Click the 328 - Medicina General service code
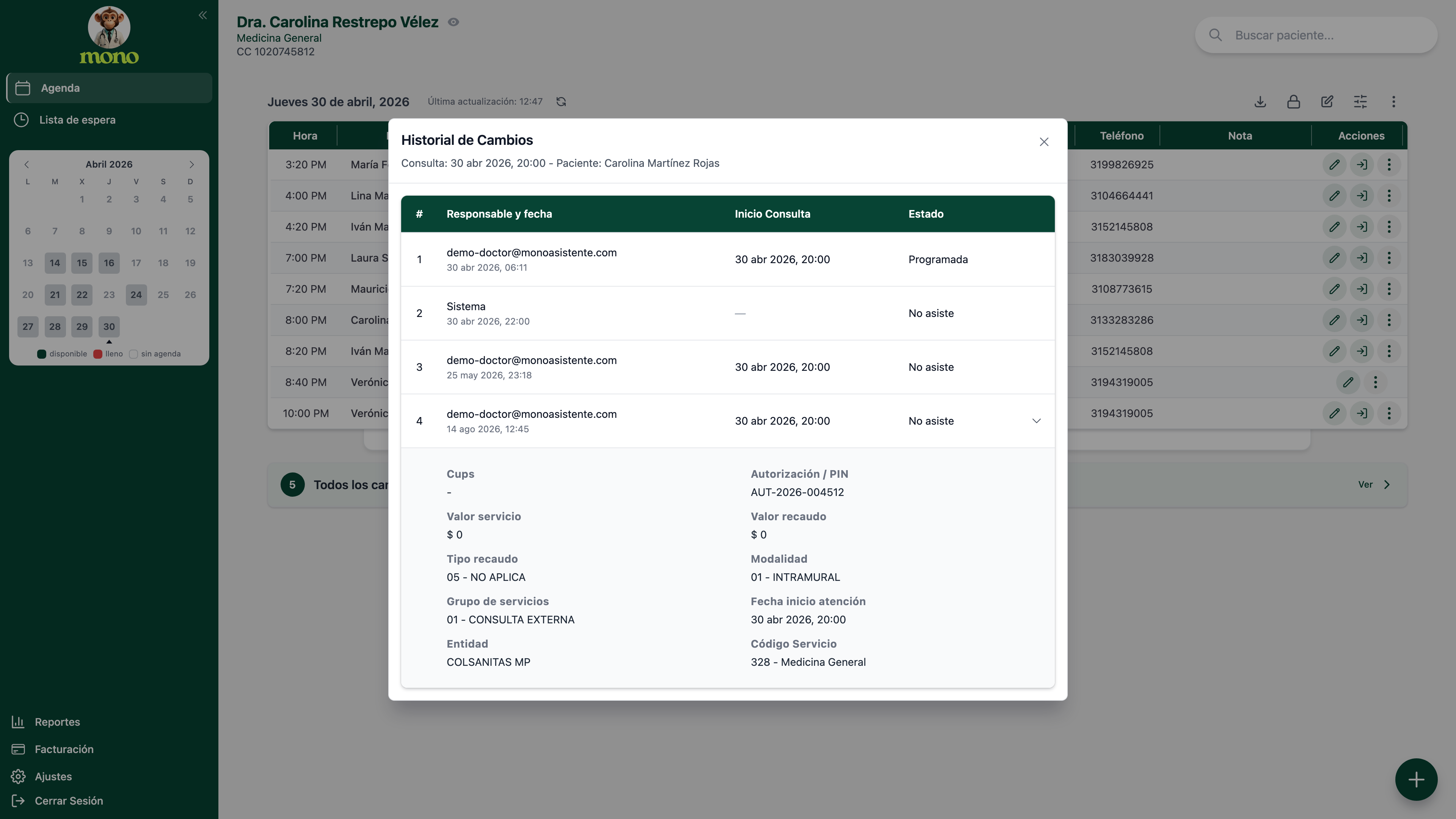Screen dimensions: 1456x819 pos(808,662)
